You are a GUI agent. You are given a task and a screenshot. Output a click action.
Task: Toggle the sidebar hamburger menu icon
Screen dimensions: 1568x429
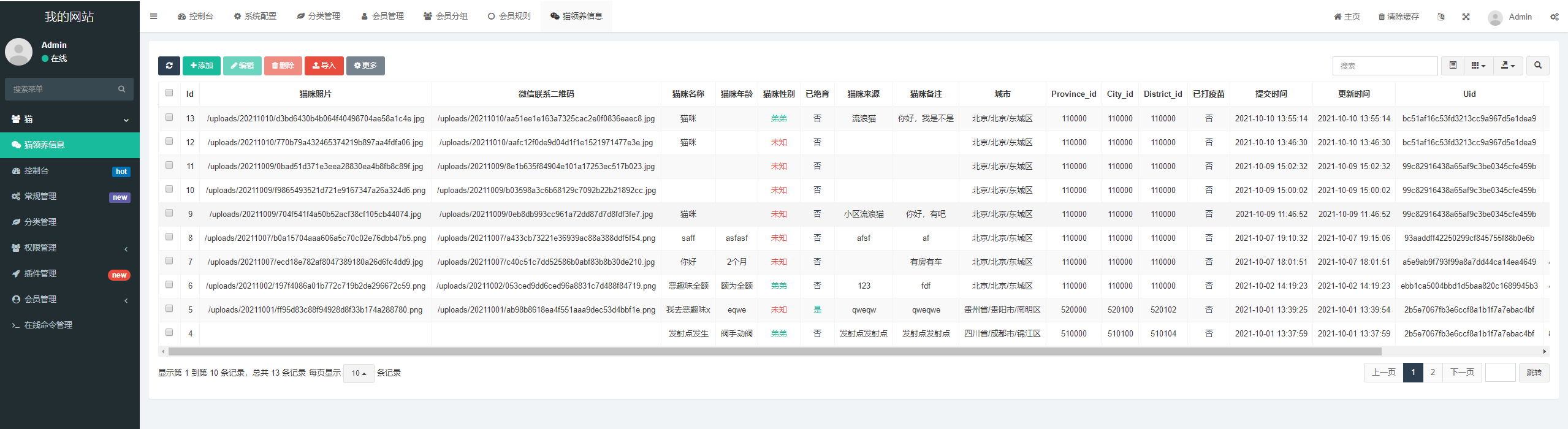[x=153, y=17]
